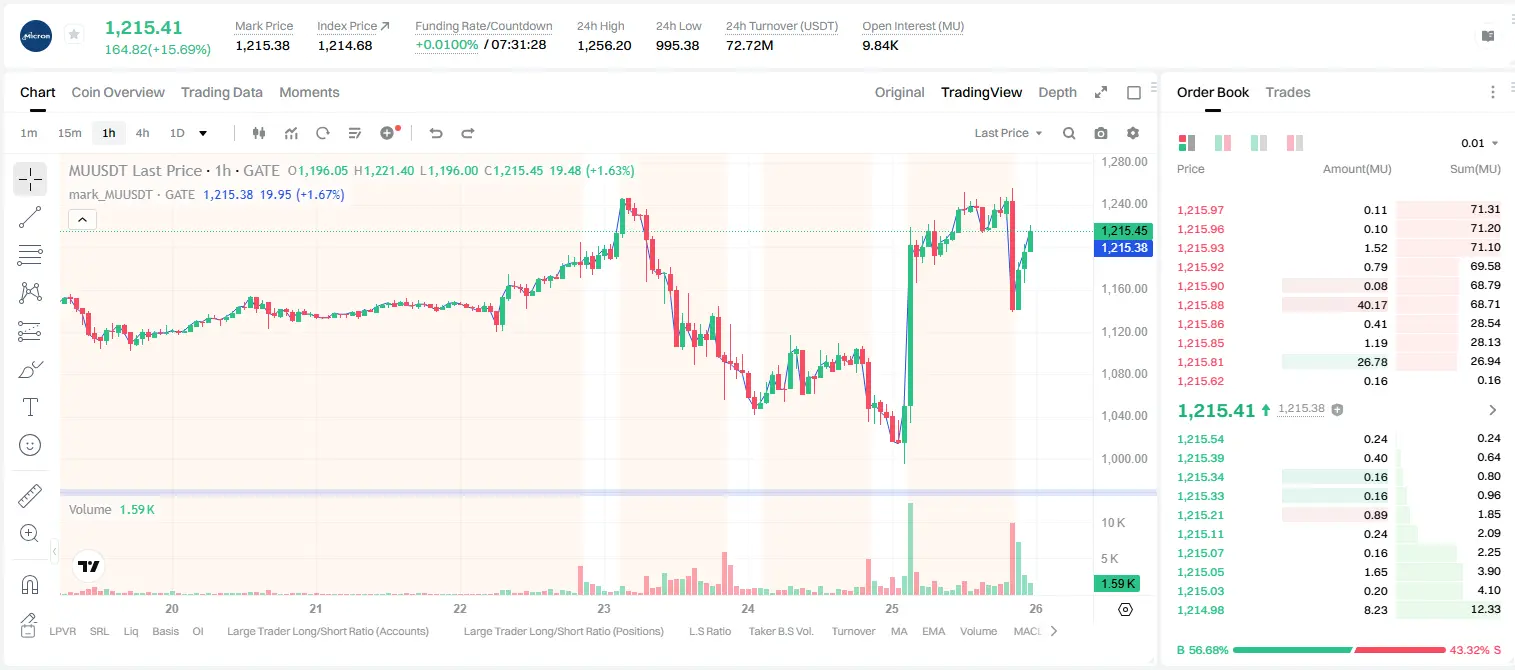This screenshot has height=670, width=1515.
Task: Open the Last Price source dropdown
Action: 1008,133
